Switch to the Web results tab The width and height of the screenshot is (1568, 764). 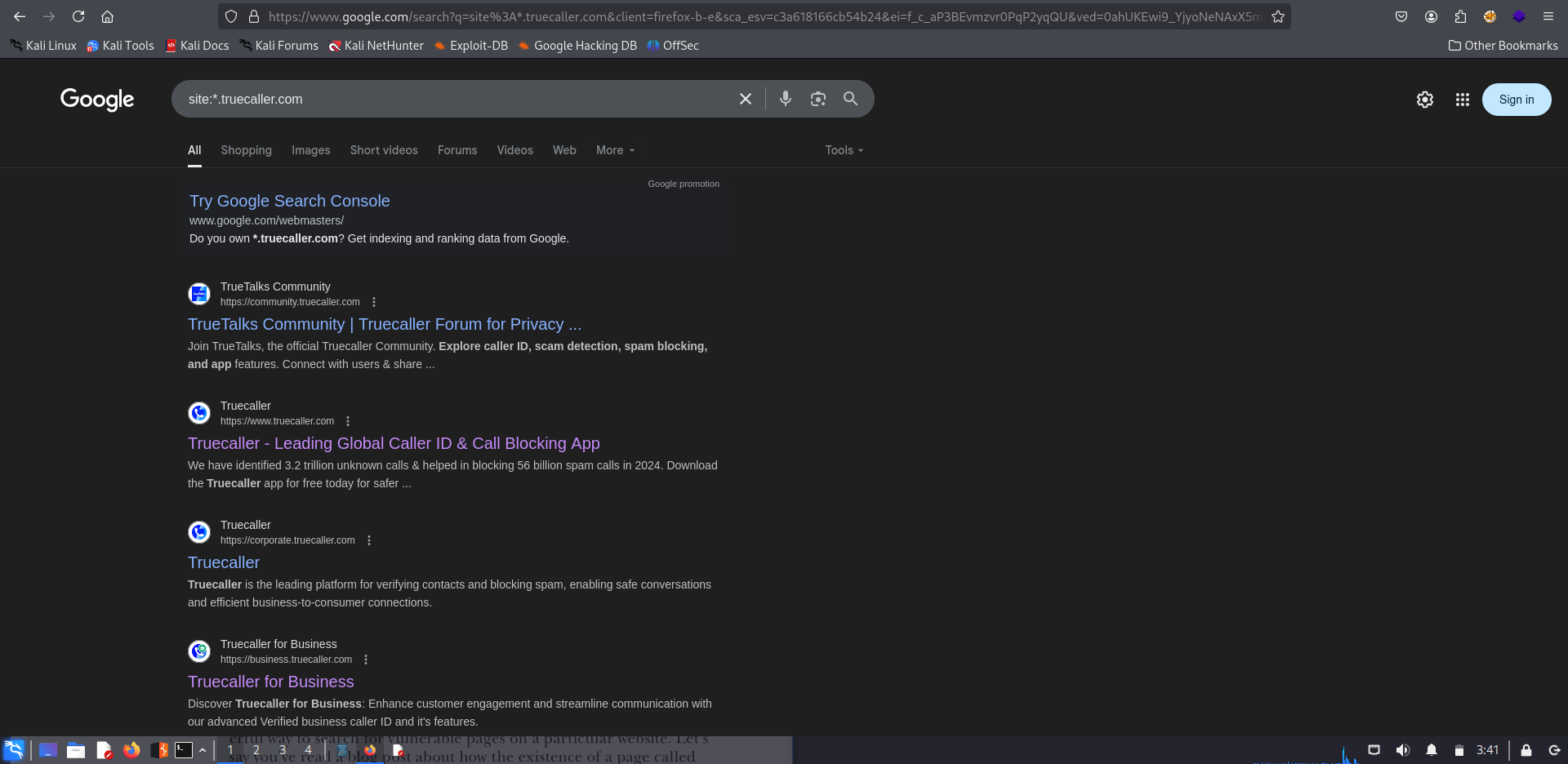click(x=564, y=150)
